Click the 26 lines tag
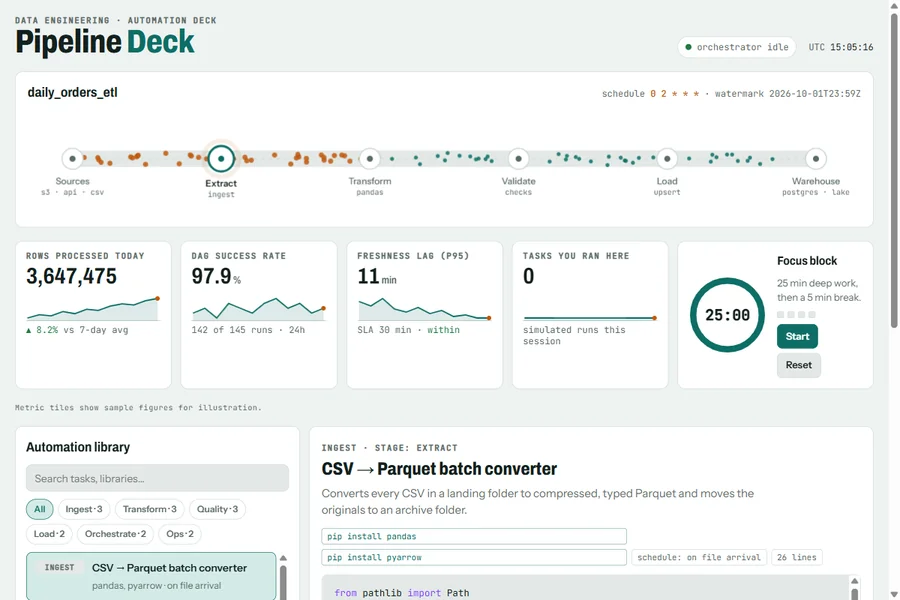This screenshot has width=900, height=600. pyautogui.click(x=797, y=558)
